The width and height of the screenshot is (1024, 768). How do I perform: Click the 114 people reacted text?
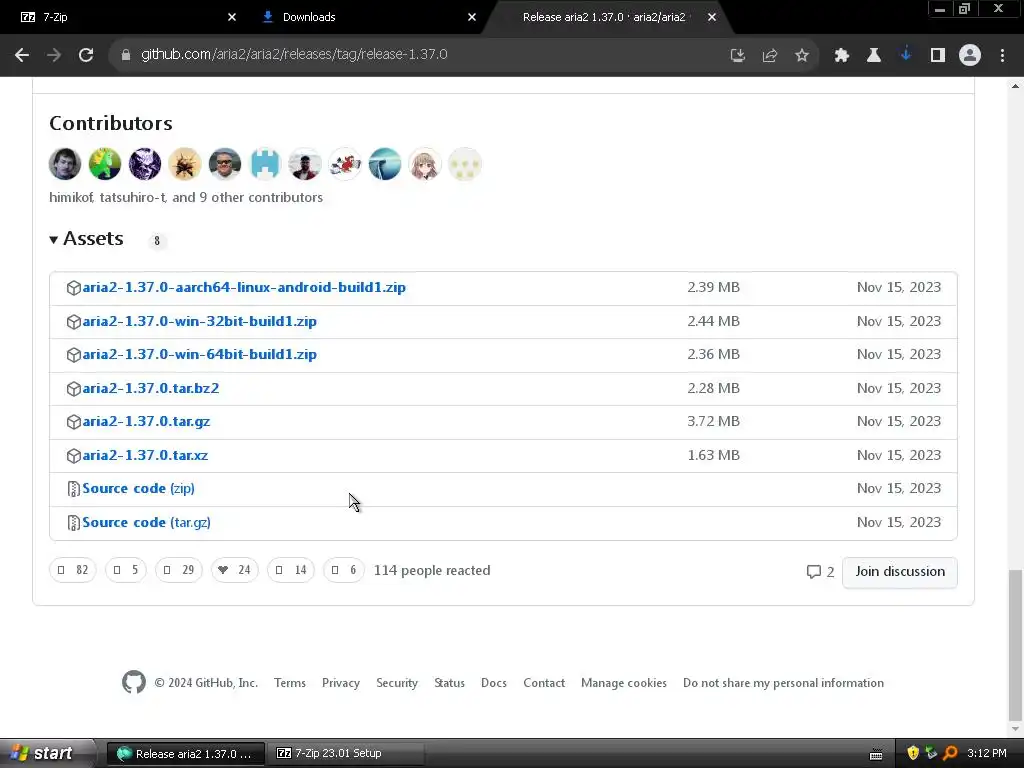(x=432, y=570)
